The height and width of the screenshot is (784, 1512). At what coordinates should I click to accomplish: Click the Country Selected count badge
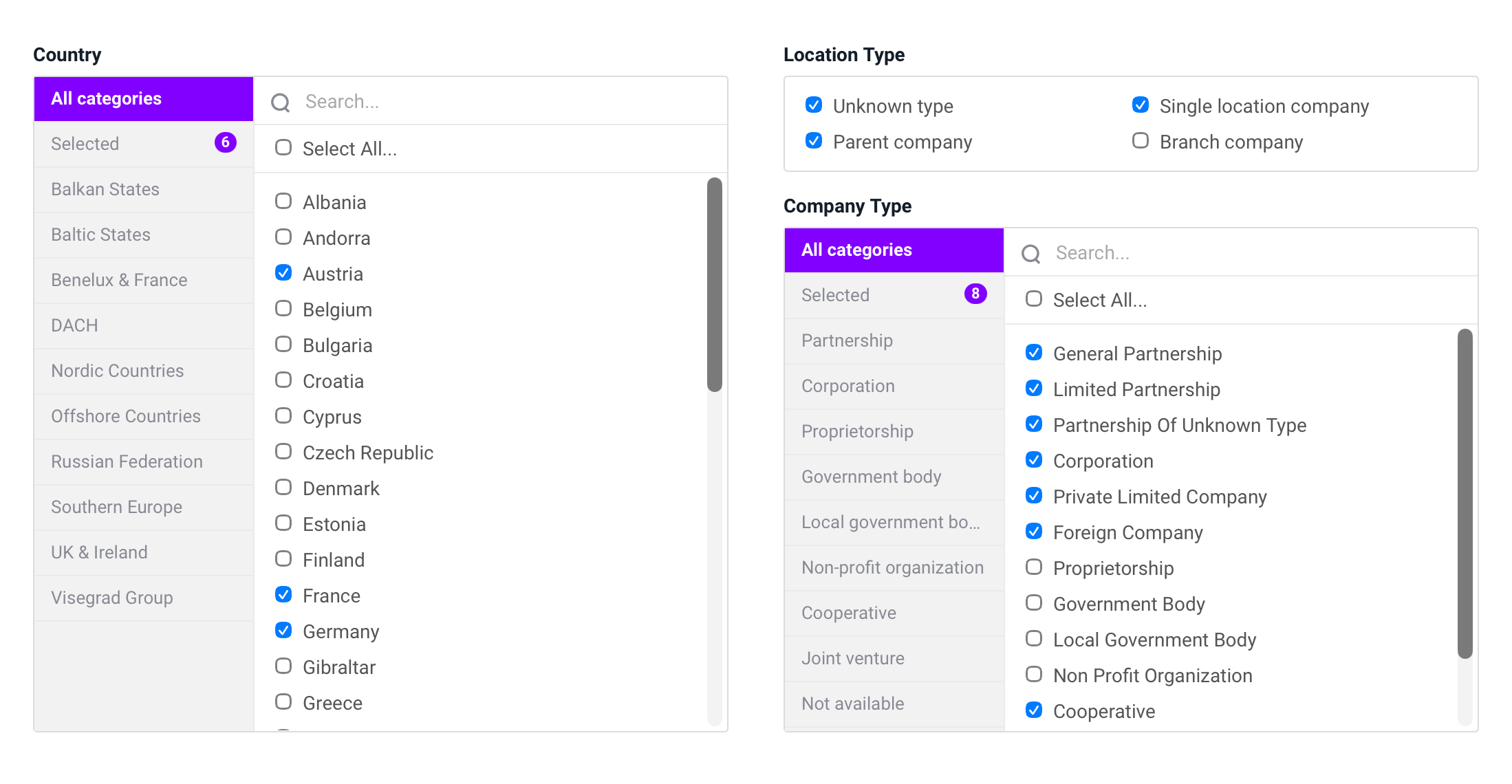click(x=225, y=142)
